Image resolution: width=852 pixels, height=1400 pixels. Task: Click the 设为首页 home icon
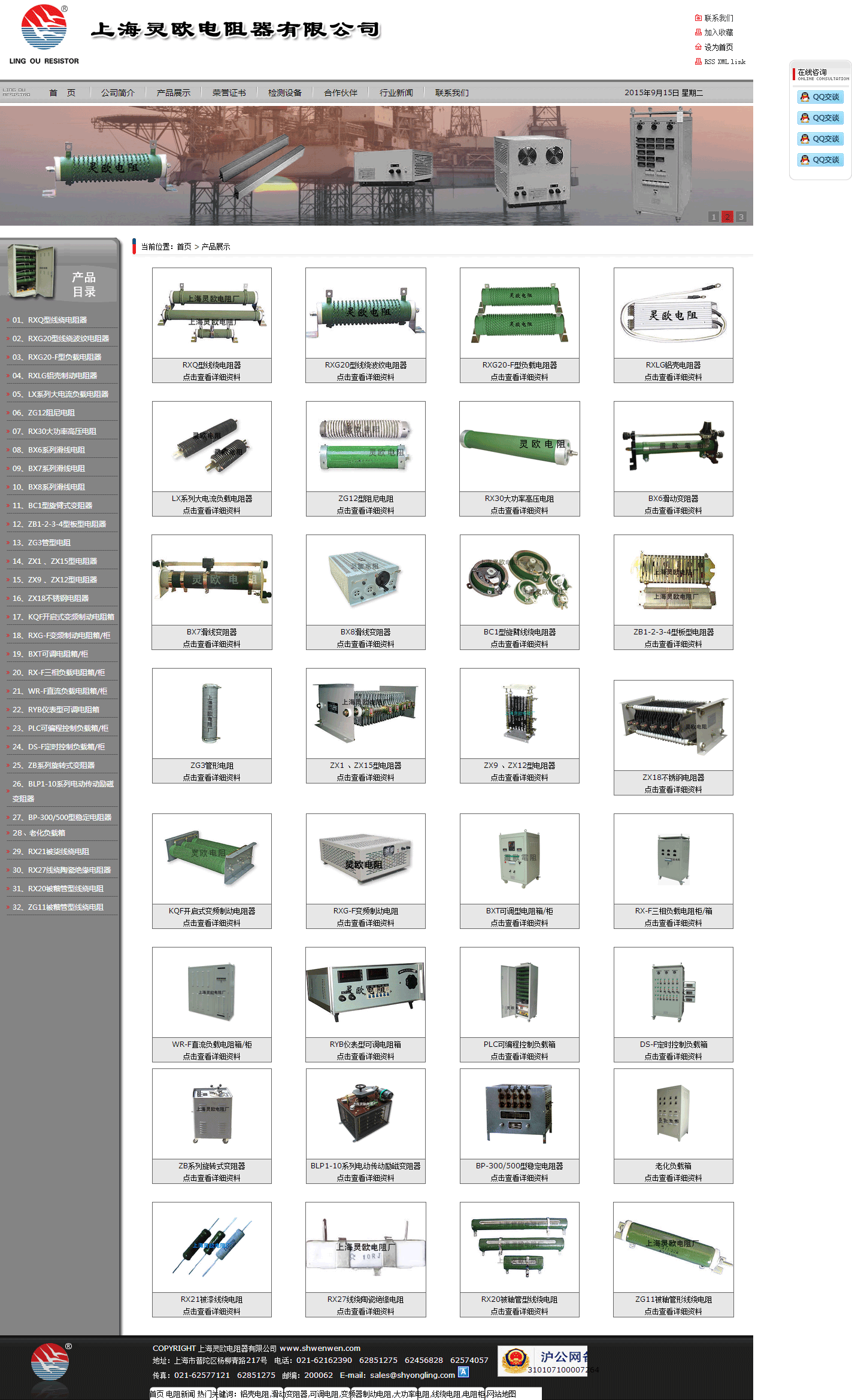coord(698,47)
